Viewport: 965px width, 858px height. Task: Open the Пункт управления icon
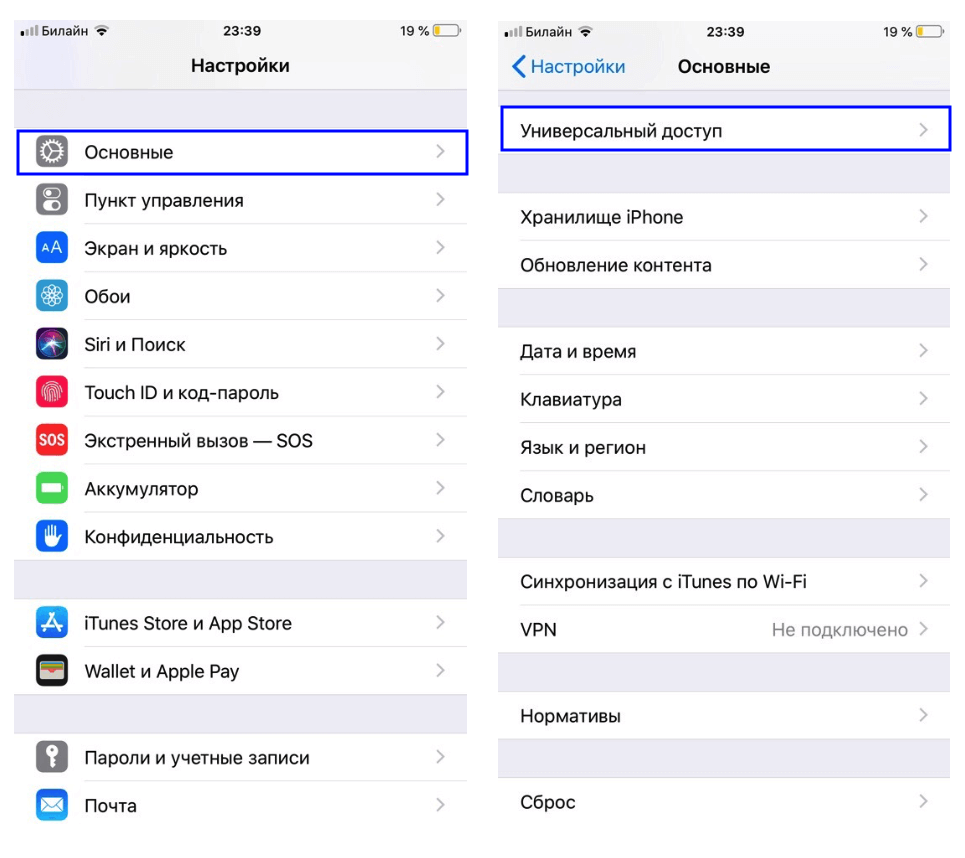[x=52, y=199]
